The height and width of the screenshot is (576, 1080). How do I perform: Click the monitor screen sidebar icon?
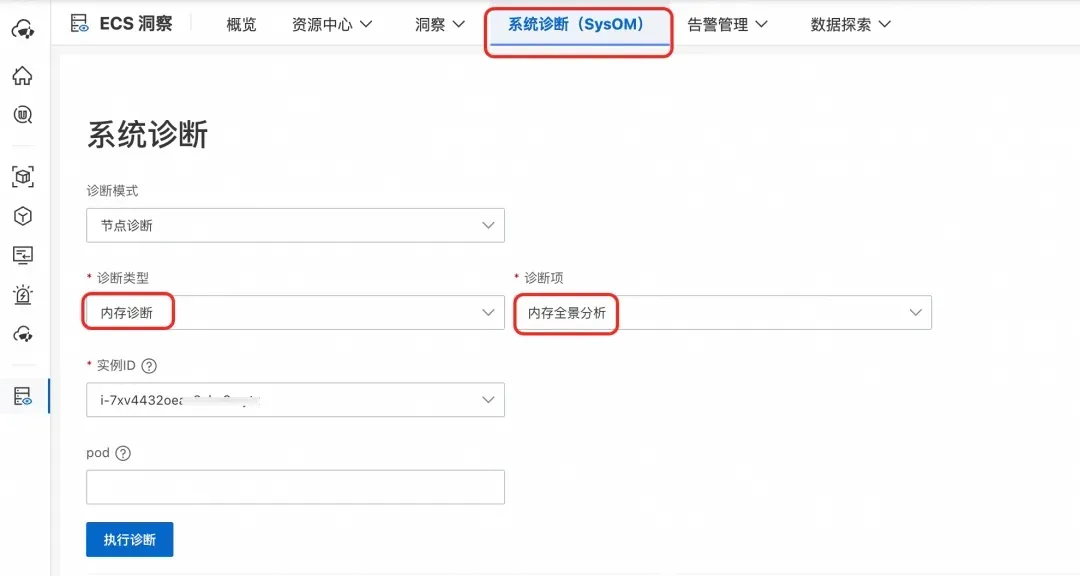tap(22, 255)
